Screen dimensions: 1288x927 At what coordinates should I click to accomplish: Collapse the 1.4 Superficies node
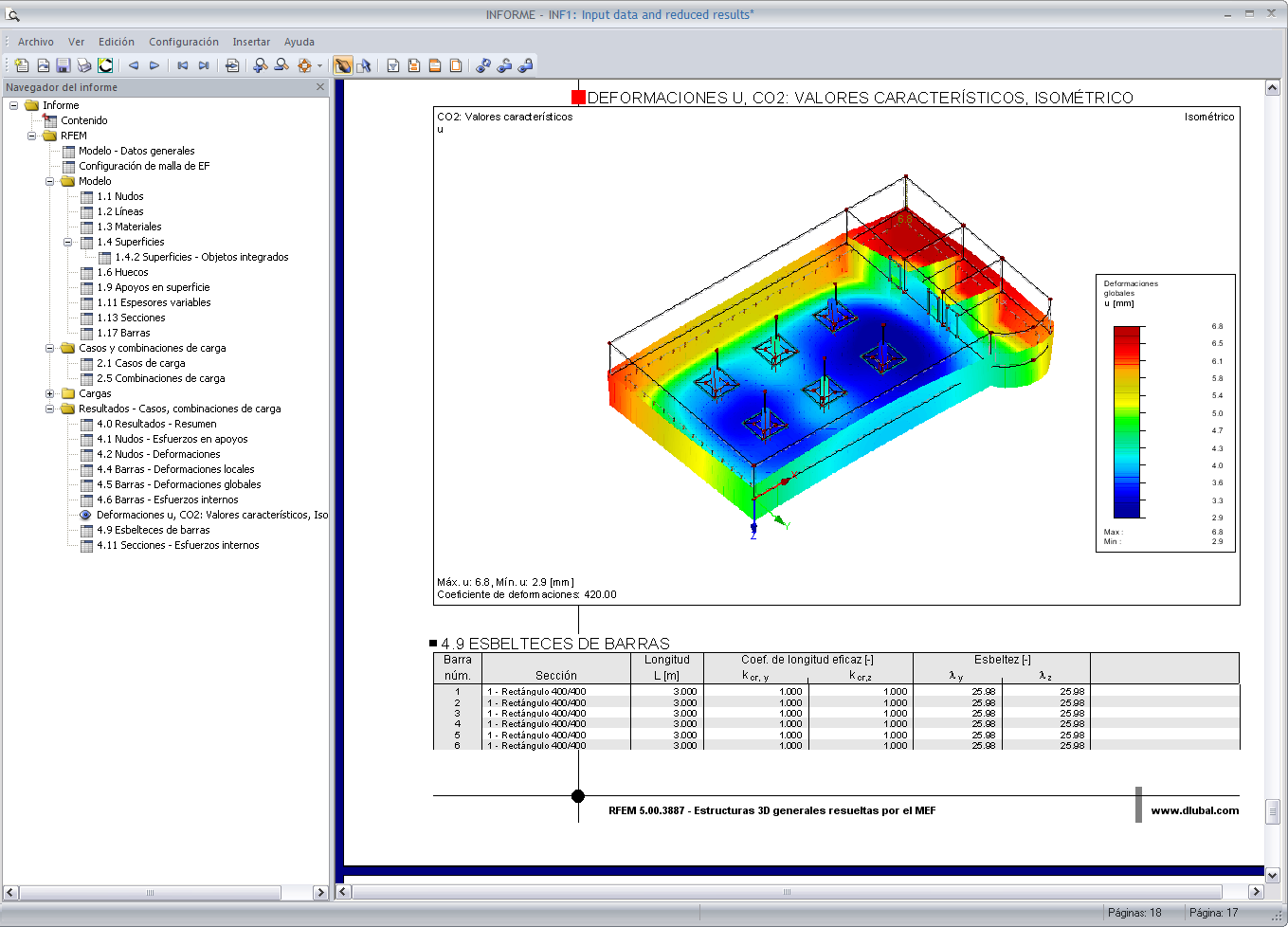(68, 242)
